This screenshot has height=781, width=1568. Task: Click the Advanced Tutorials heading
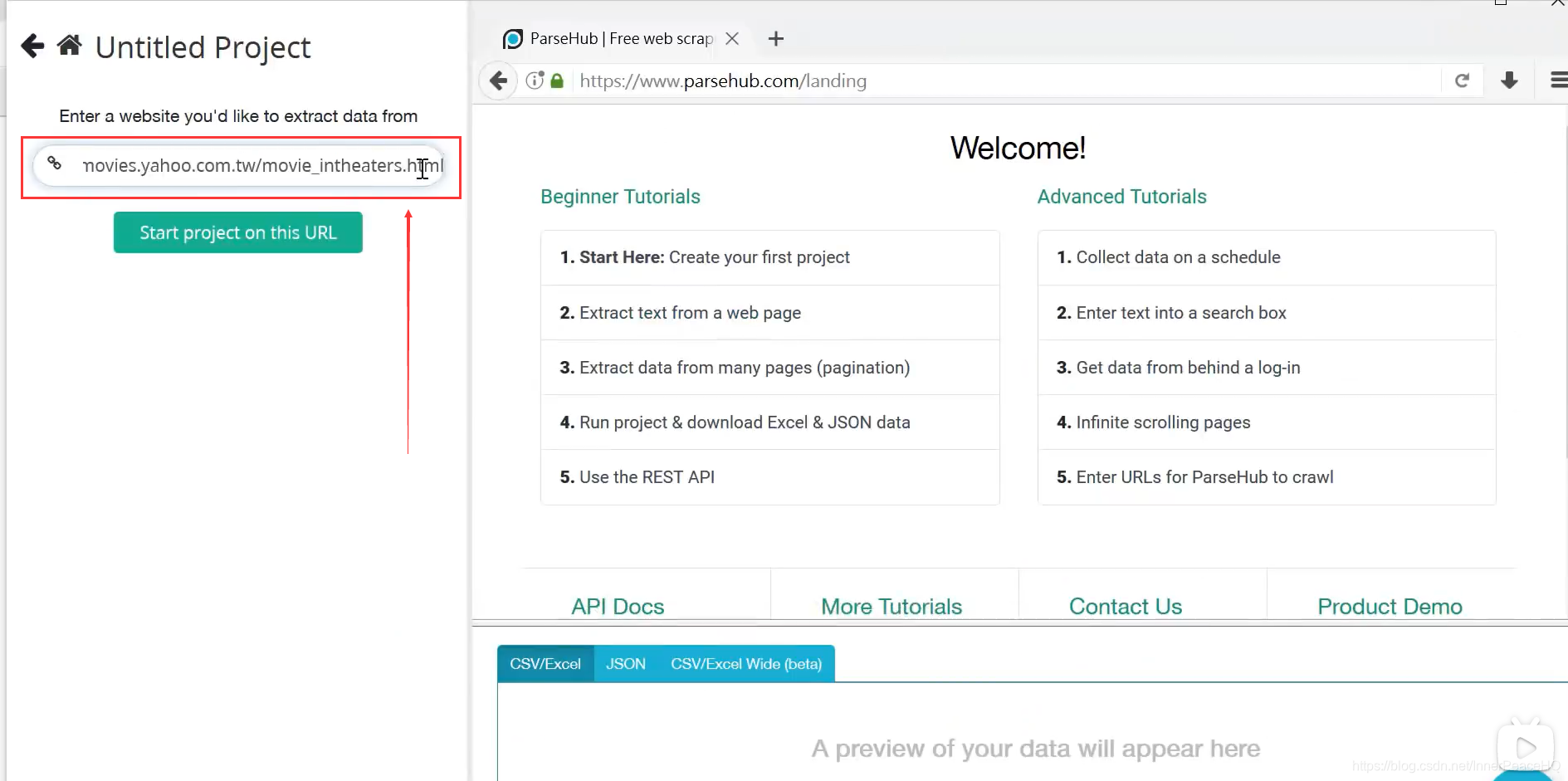coord(1121,197)
